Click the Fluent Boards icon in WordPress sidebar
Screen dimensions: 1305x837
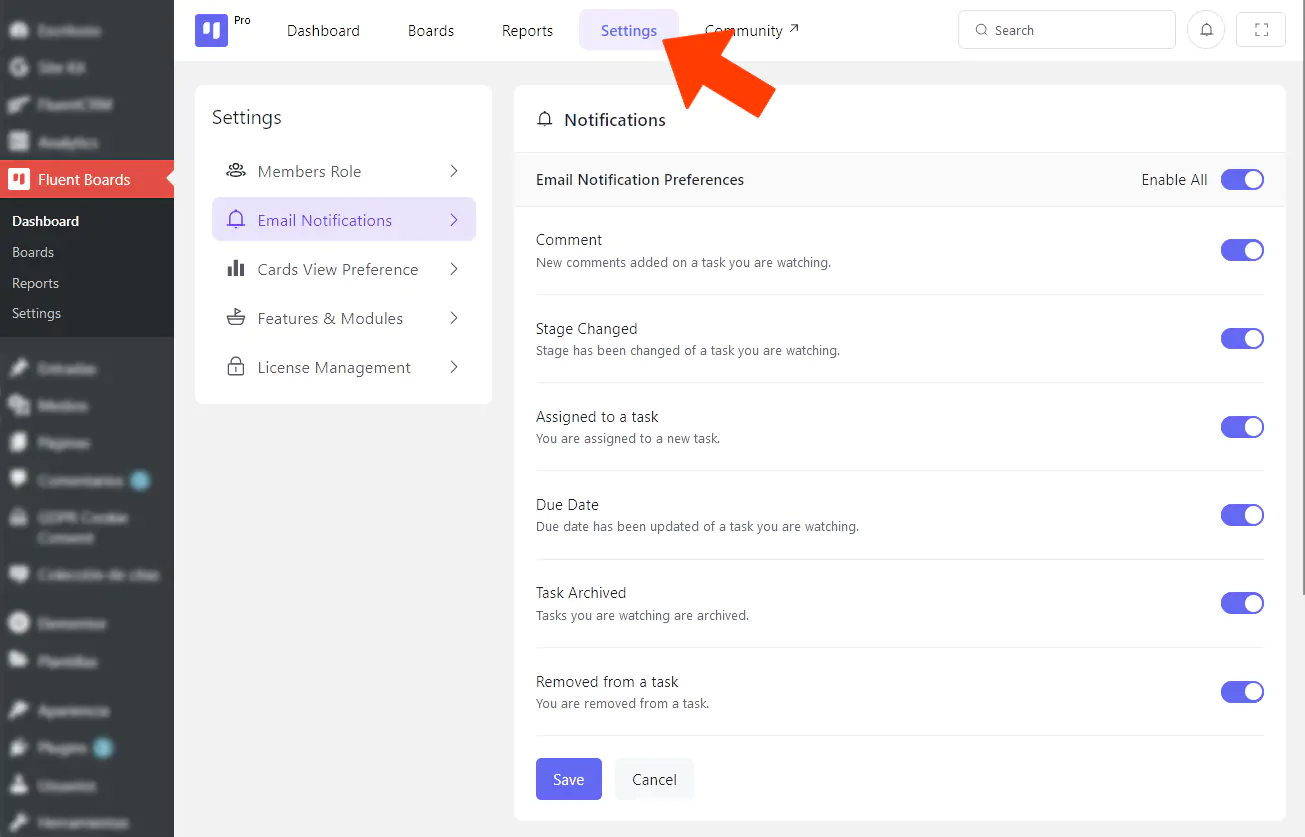[19, 179]
